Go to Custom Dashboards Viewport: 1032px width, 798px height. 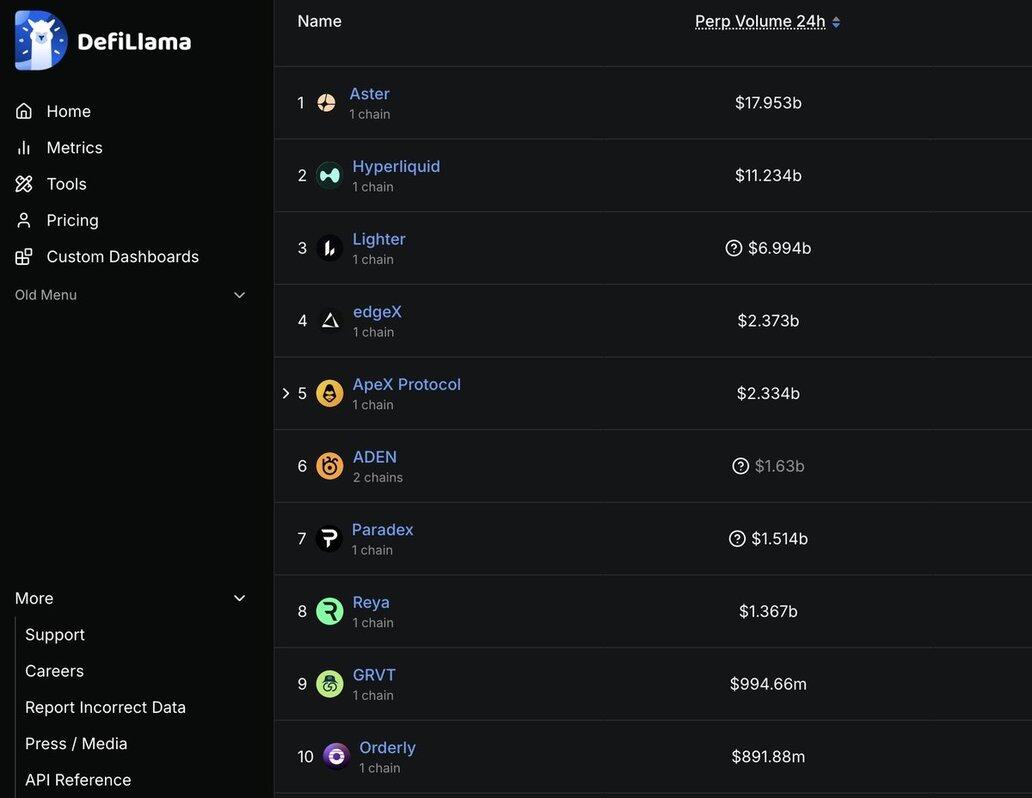[x=122, y=257]
